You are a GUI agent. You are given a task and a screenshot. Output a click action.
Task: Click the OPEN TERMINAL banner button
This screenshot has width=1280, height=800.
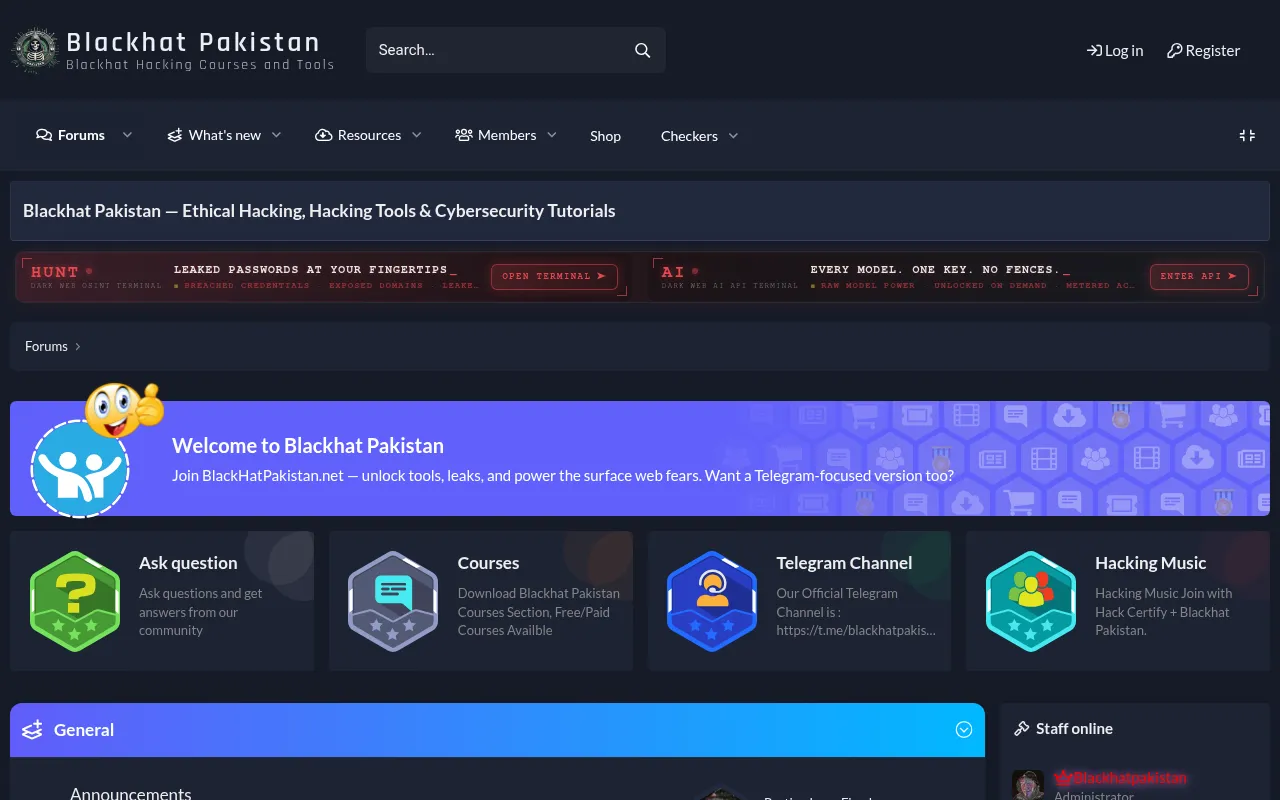point(554,277)
